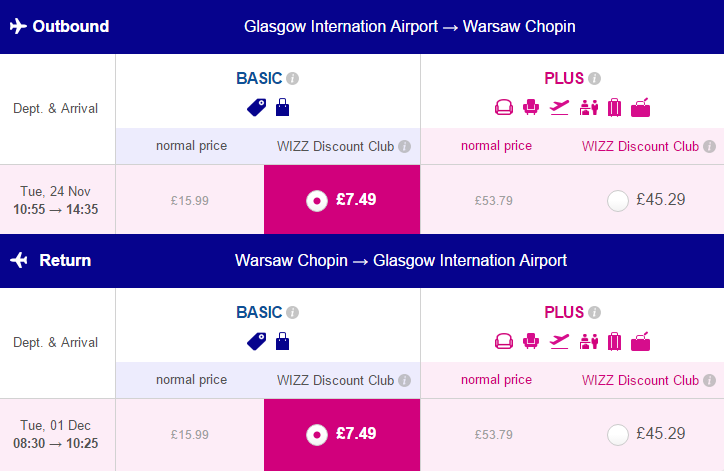Click outbound BASIC hand bag icon
Image resolution: width=724 pixels, height=471 pixels.
(x=282, y=107)
